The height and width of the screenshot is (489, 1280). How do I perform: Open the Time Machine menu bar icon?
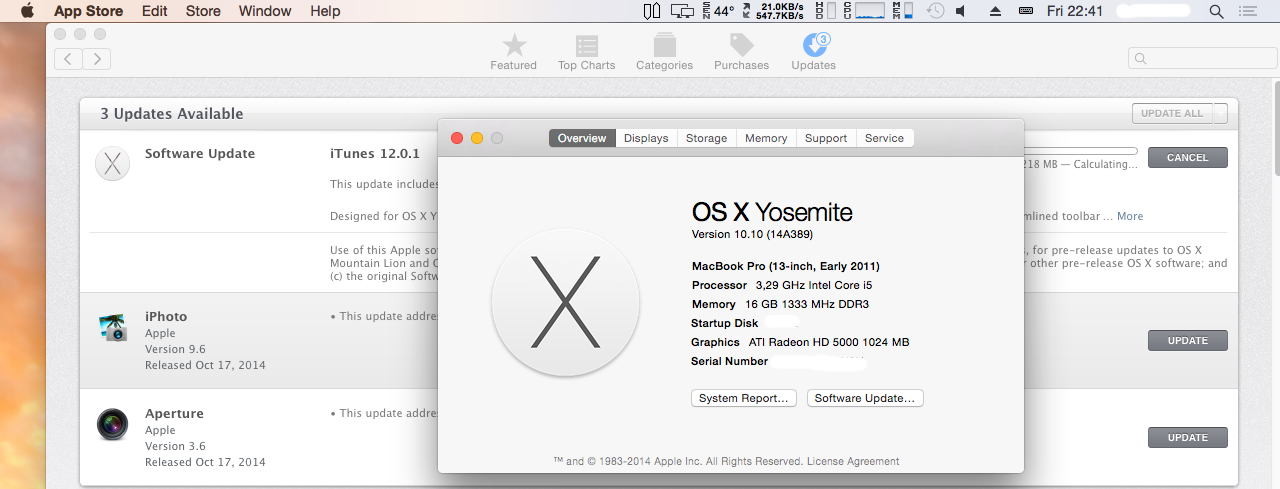[x=935, y=11]
